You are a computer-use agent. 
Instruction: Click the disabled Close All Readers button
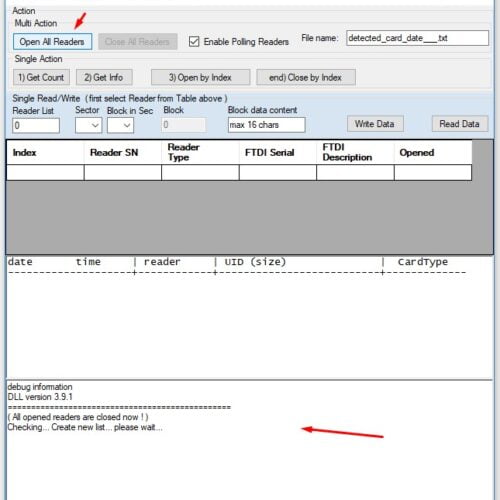coord(137,42)
